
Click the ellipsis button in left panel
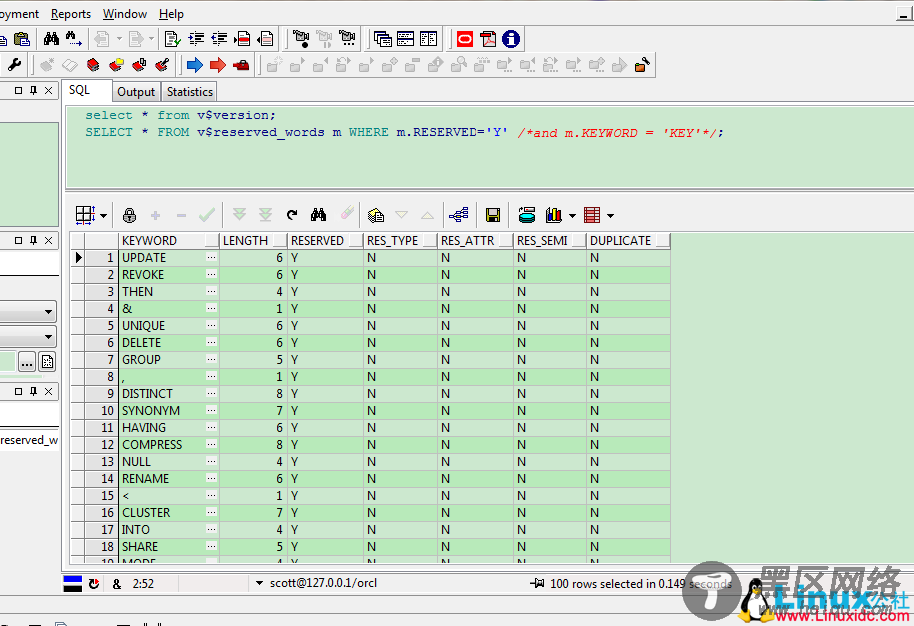[27, 362]
